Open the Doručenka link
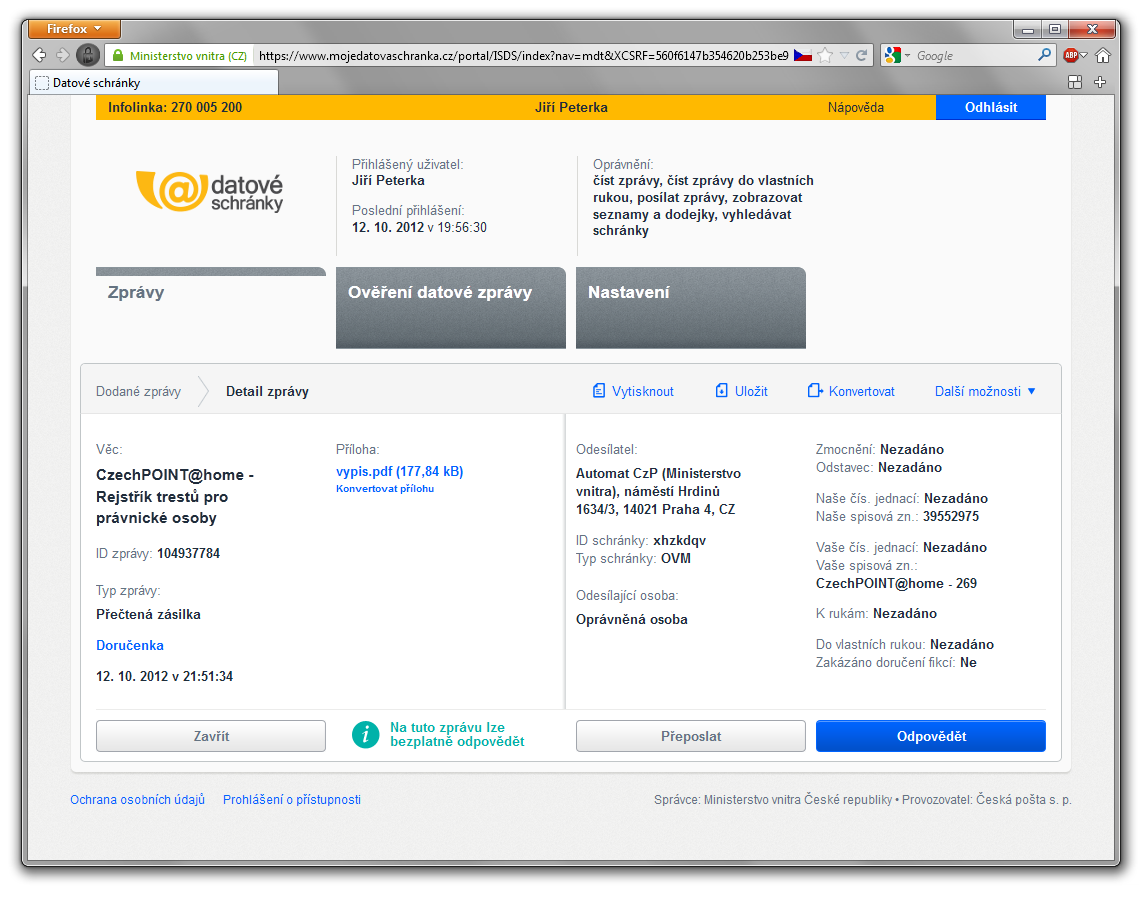The height and width of the screenshot is (898, 1148). (x=130, y=645)
